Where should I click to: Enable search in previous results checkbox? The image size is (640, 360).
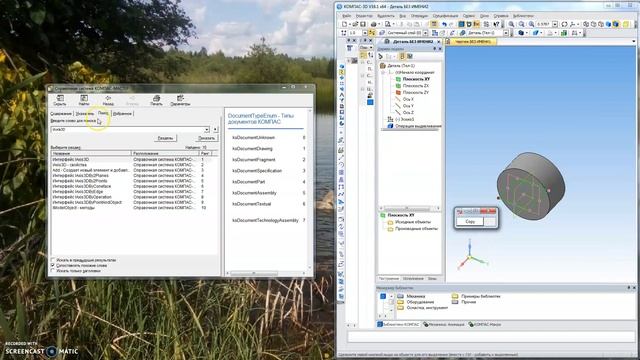pos(53,260)
